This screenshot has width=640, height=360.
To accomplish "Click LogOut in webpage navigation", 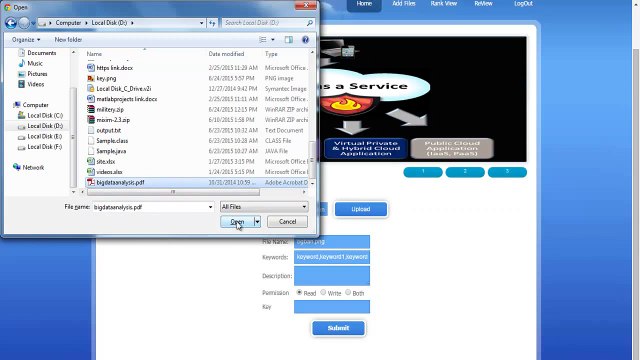I will 523,4.
